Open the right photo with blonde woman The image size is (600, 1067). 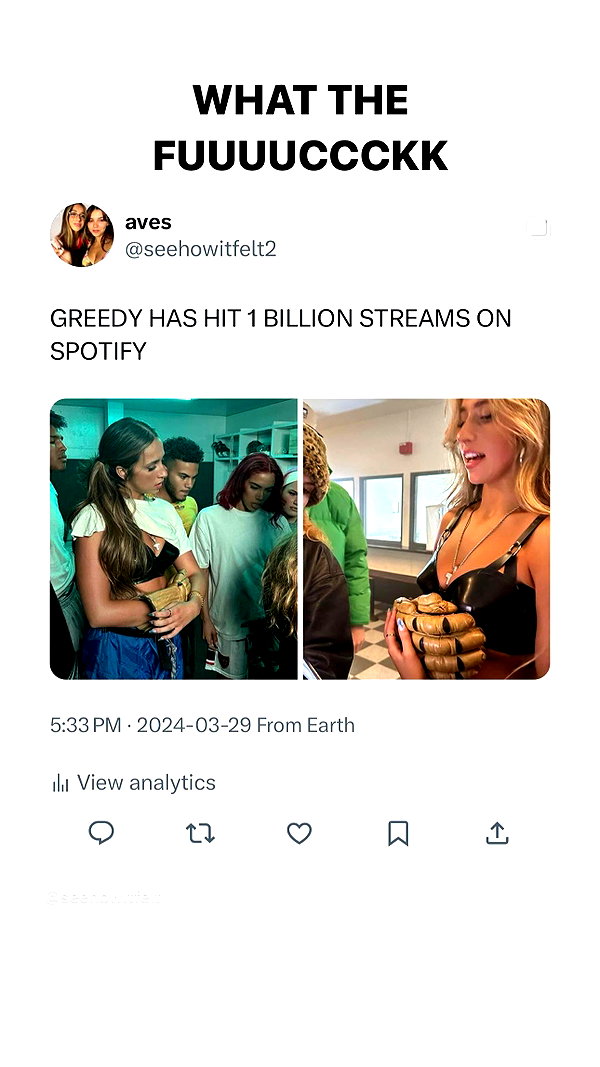[x=427, y=539]
